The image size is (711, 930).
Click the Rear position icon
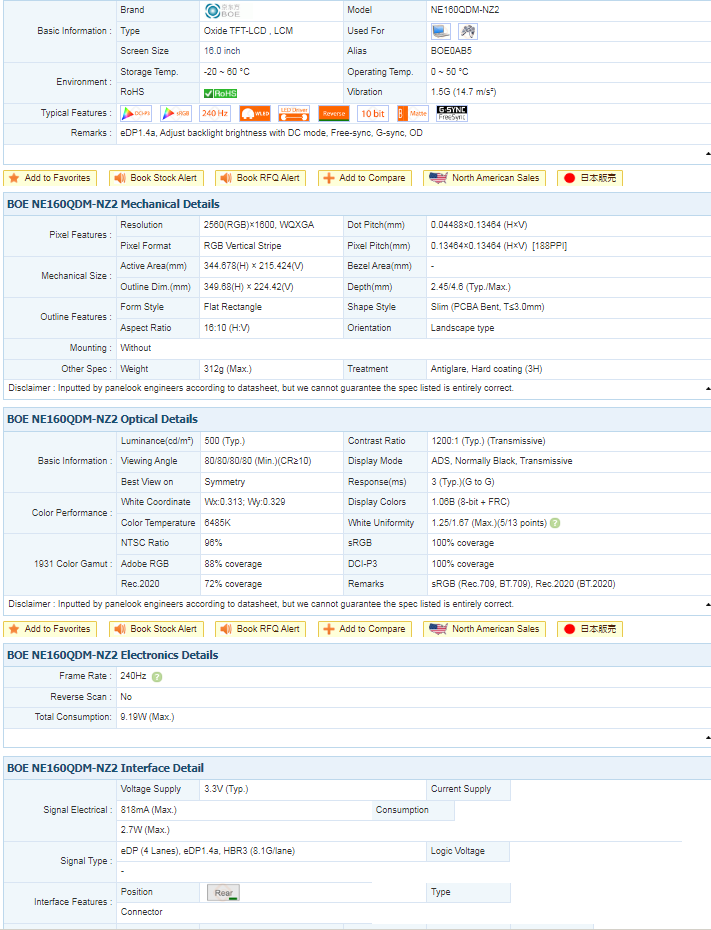click(x=223, y=893)
